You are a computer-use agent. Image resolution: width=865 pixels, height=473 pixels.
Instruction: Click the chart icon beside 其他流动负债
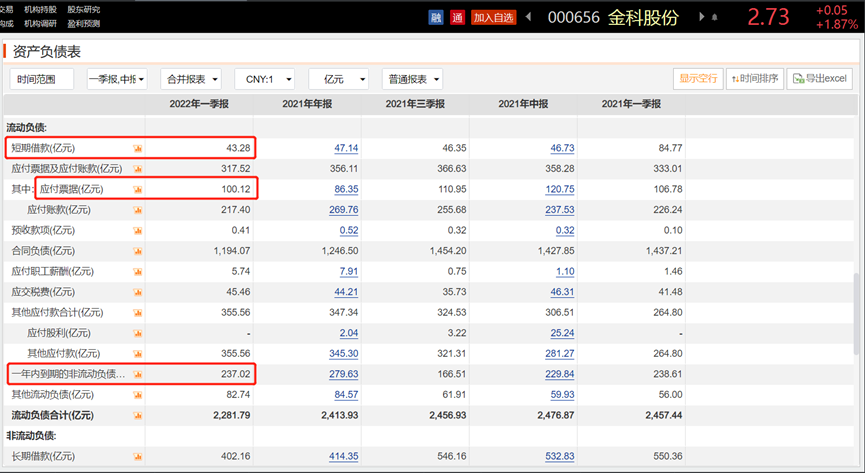(137, 395)
